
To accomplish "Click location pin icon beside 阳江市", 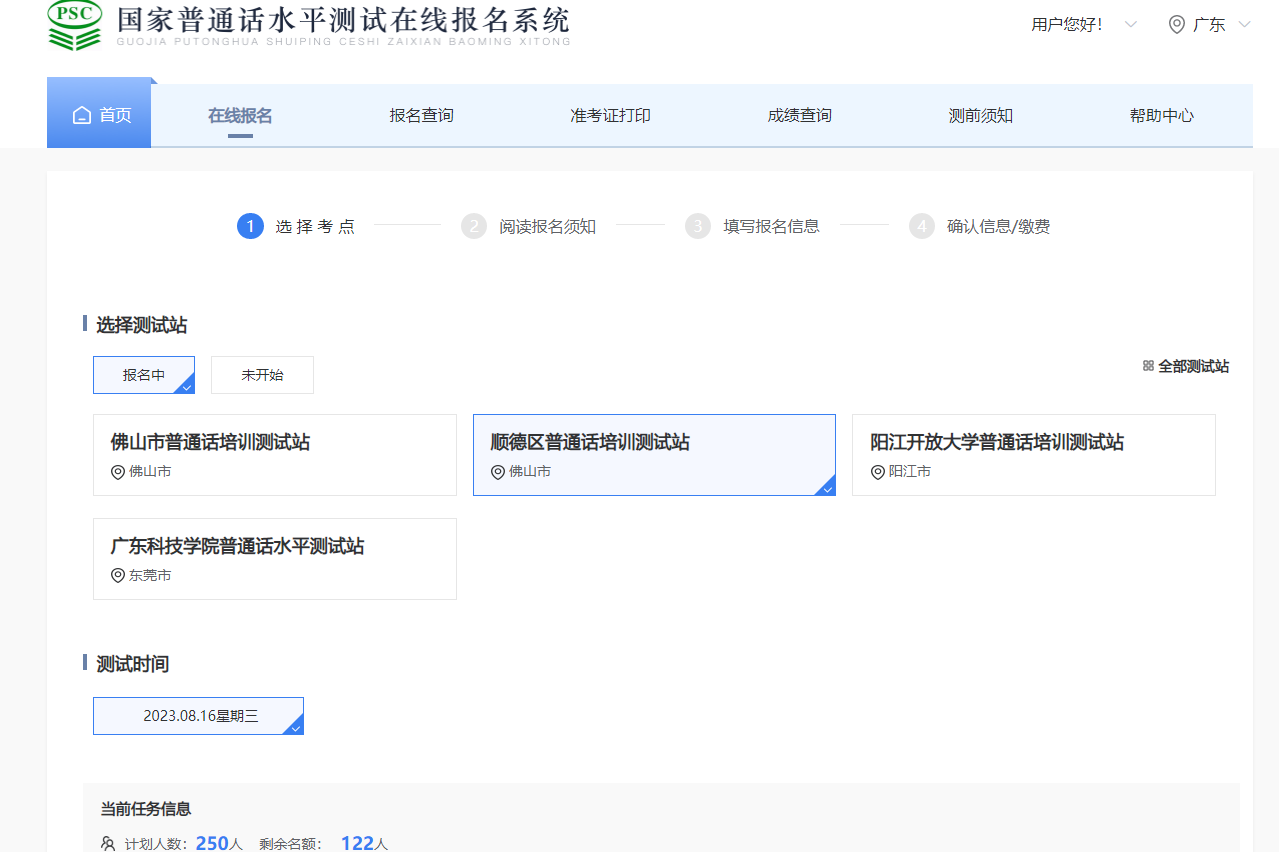I will click(x=878, y=472).
